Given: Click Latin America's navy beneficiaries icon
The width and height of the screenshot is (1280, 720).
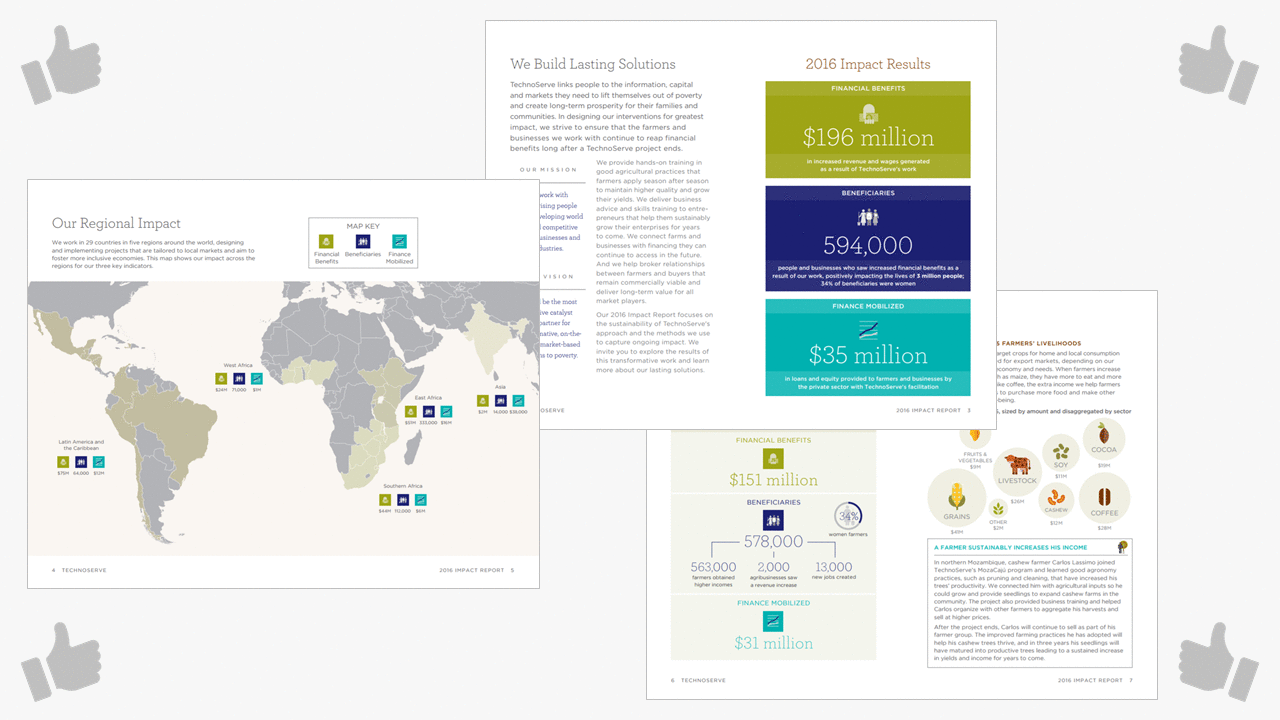Looking at the screenshot, I should point(81,462).
